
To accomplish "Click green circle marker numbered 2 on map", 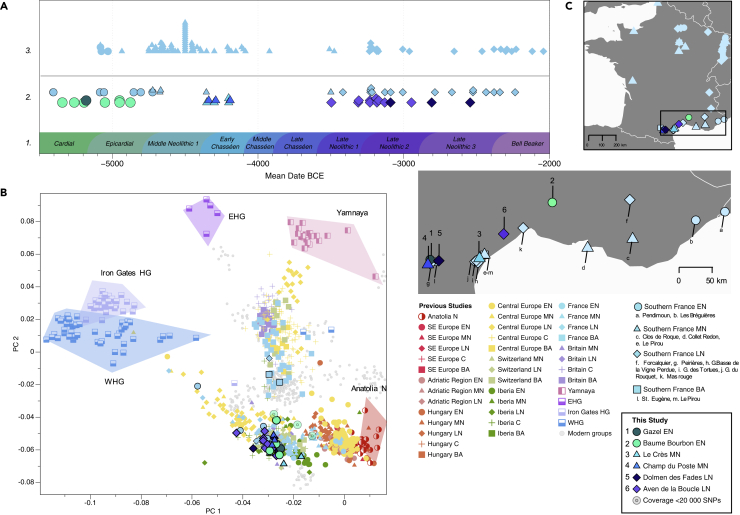I will pos(552,202).
